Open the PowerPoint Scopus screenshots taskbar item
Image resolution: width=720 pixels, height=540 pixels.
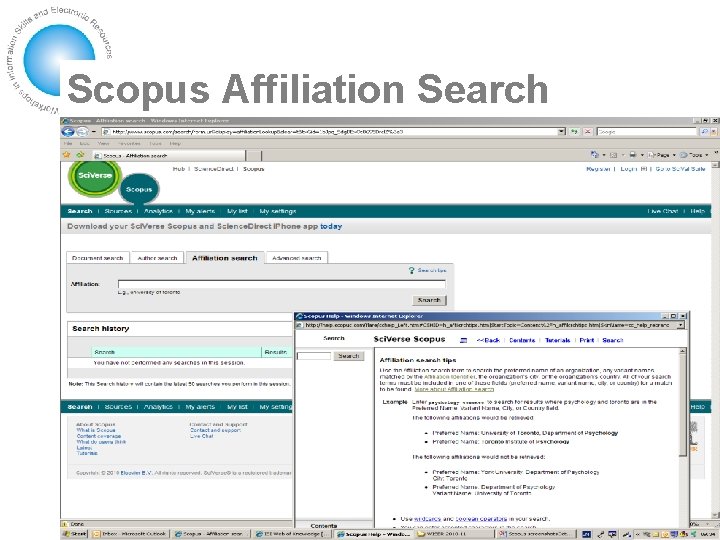click(x=535, y=534)
